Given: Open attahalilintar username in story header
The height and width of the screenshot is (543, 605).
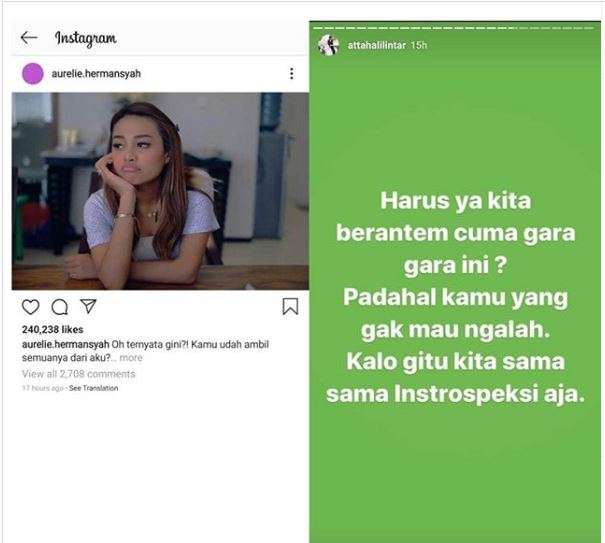Looking at the screenshot, I should click(377, 46).
